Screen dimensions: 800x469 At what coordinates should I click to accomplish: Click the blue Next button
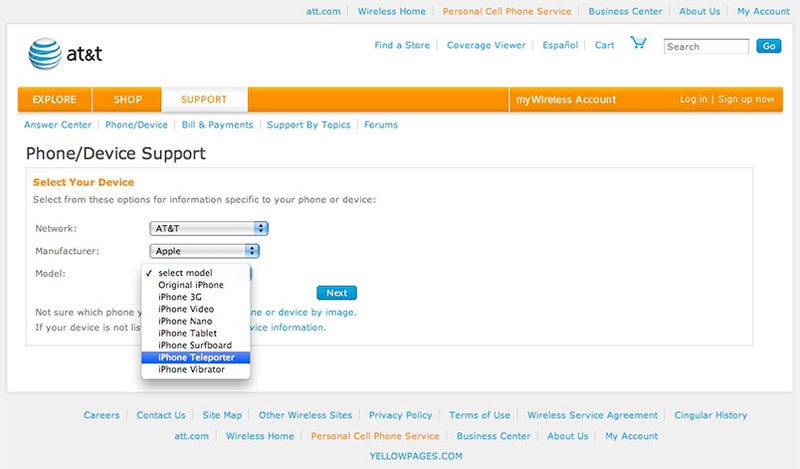tap(337, 293)
